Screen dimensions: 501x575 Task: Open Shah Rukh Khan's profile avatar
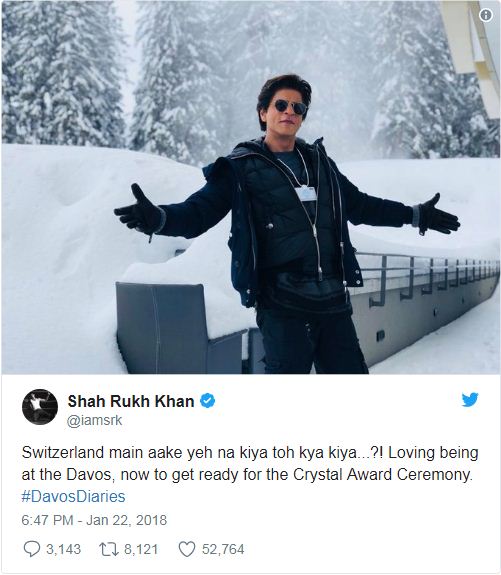tap(40, 407)
